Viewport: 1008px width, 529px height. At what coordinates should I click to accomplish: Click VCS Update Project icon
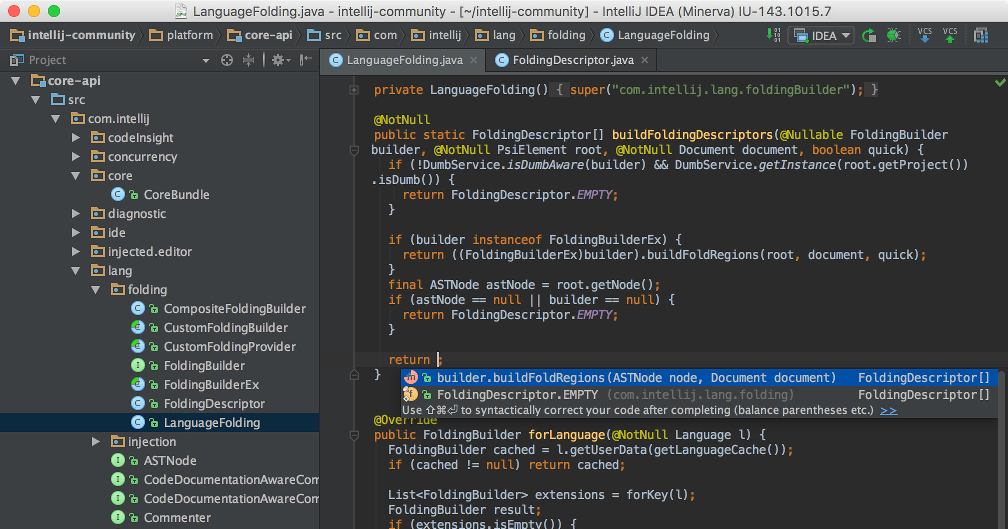pos(925,35)
